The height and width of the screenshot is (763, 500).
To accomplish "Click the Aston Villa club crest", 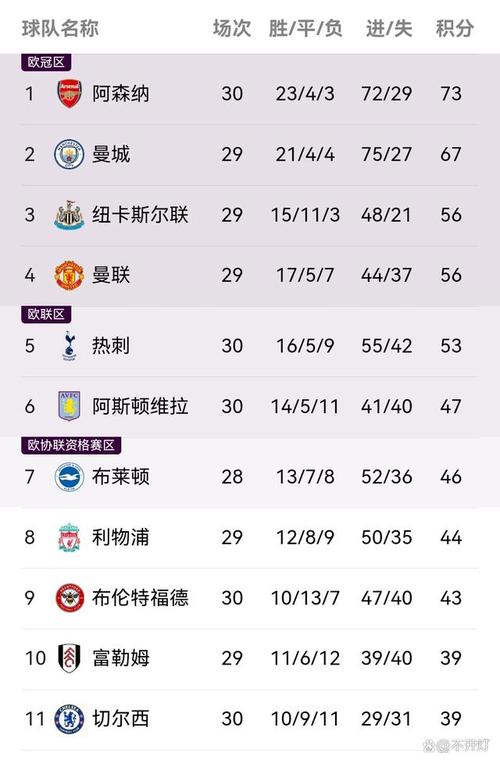I will [69, 406].
